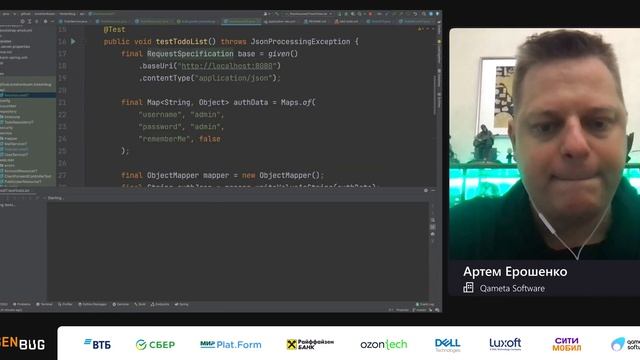Viewport: 640px width, 360px height.
Task: Click the Сити Мобил sponsor logo
Action: tap(567, 344)
